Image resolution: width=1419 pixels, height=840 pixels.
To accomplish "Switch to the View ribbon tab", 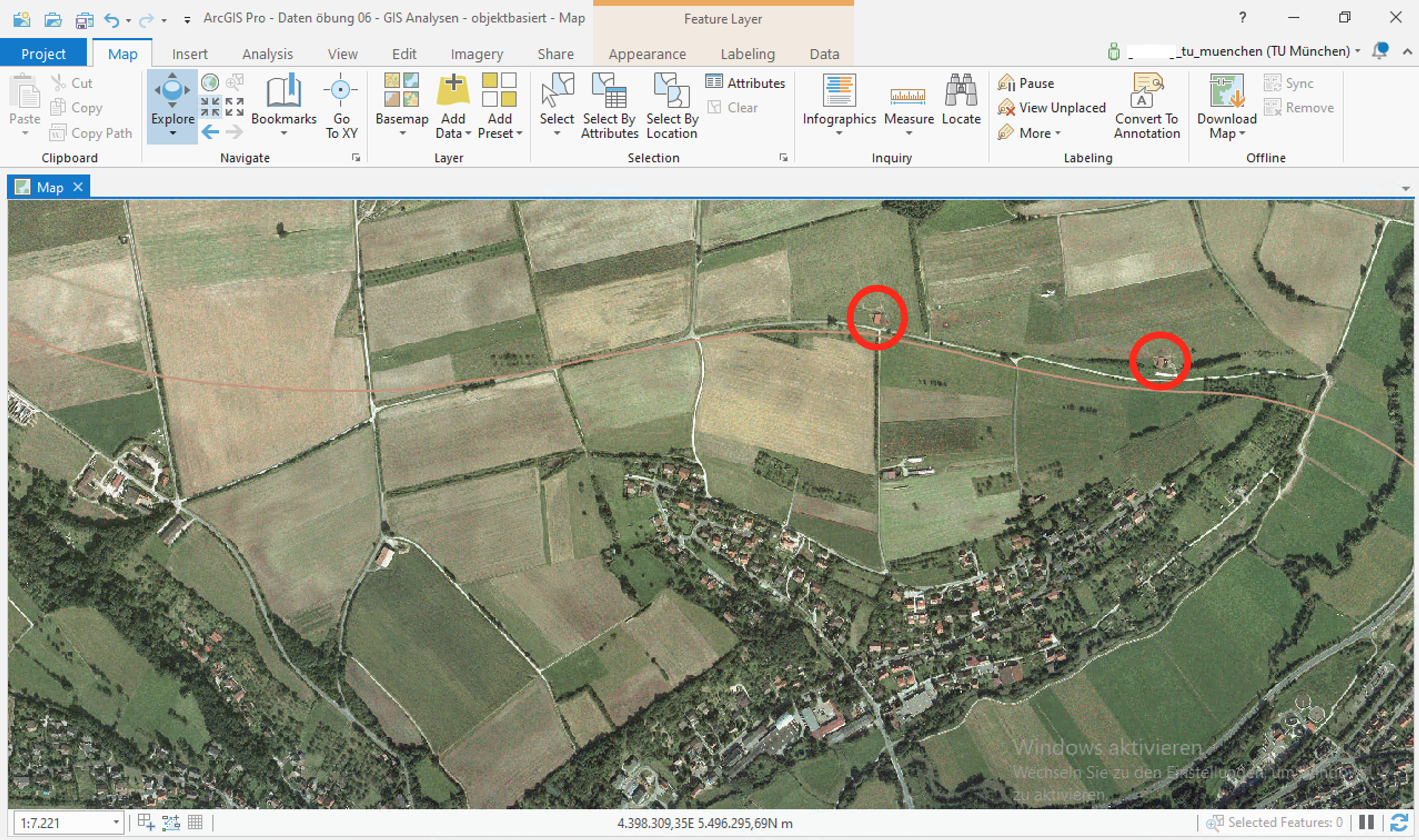I will [x=343, y=54].
